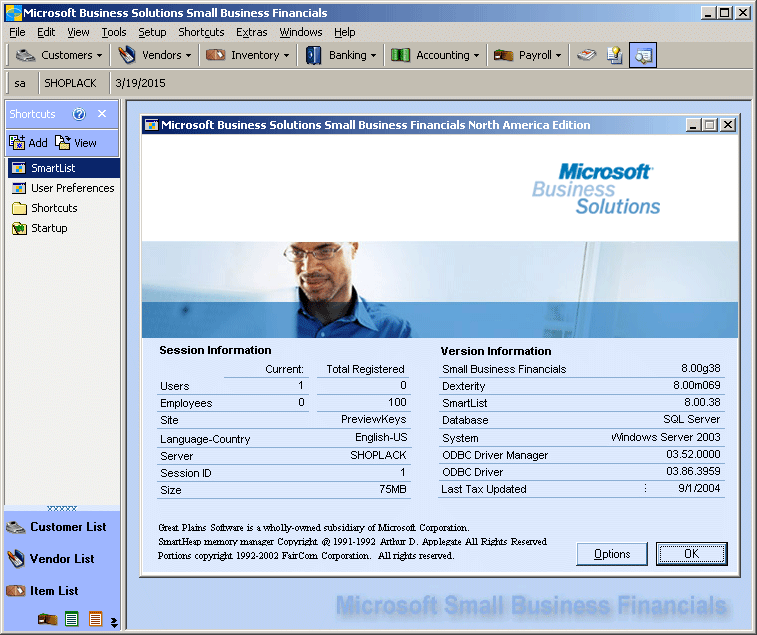Click the 8.00g38 version value
Image resolution: width=757 pixels, height=635 pixels.
click(701, 368)
